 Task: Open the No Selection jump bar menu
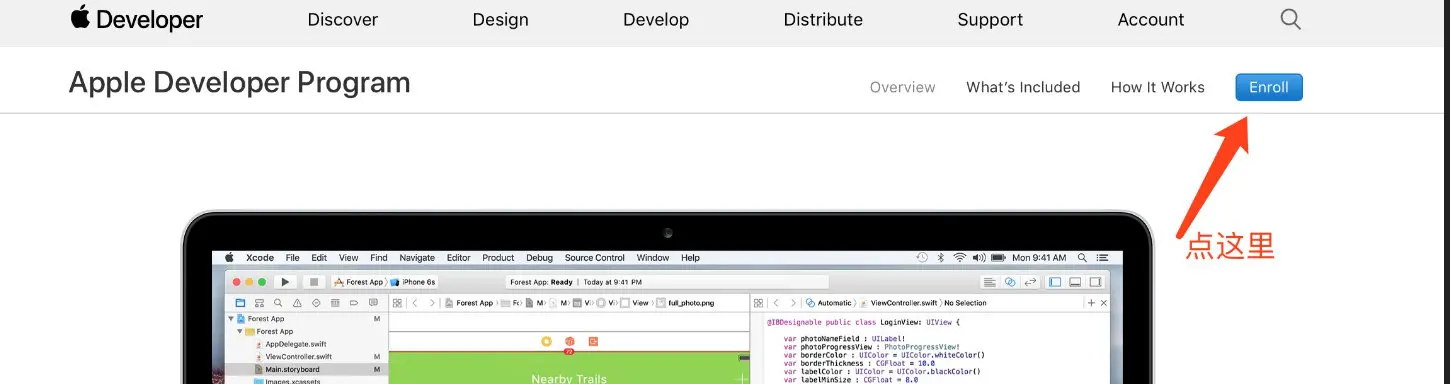coord(965,303)
